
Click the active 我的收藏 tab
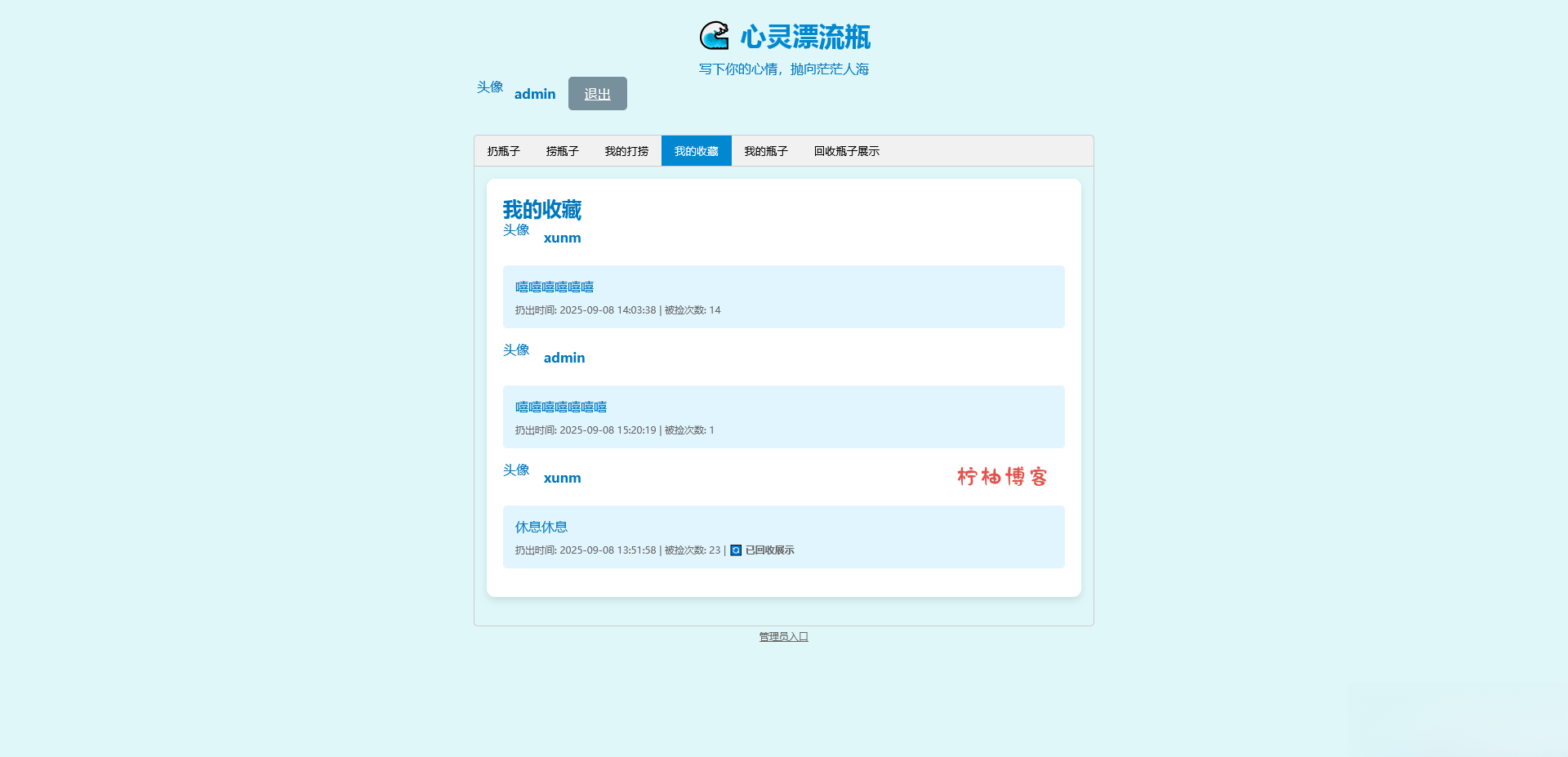point(696,150)
